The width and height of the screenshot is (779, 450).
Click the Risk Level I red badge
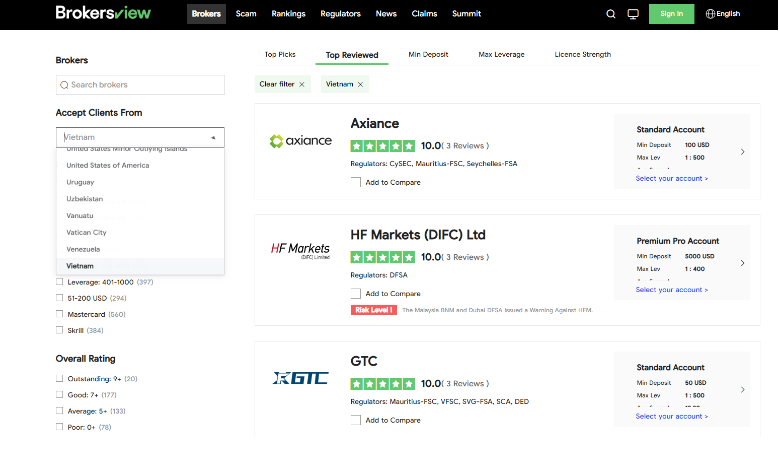pos(374,310)
